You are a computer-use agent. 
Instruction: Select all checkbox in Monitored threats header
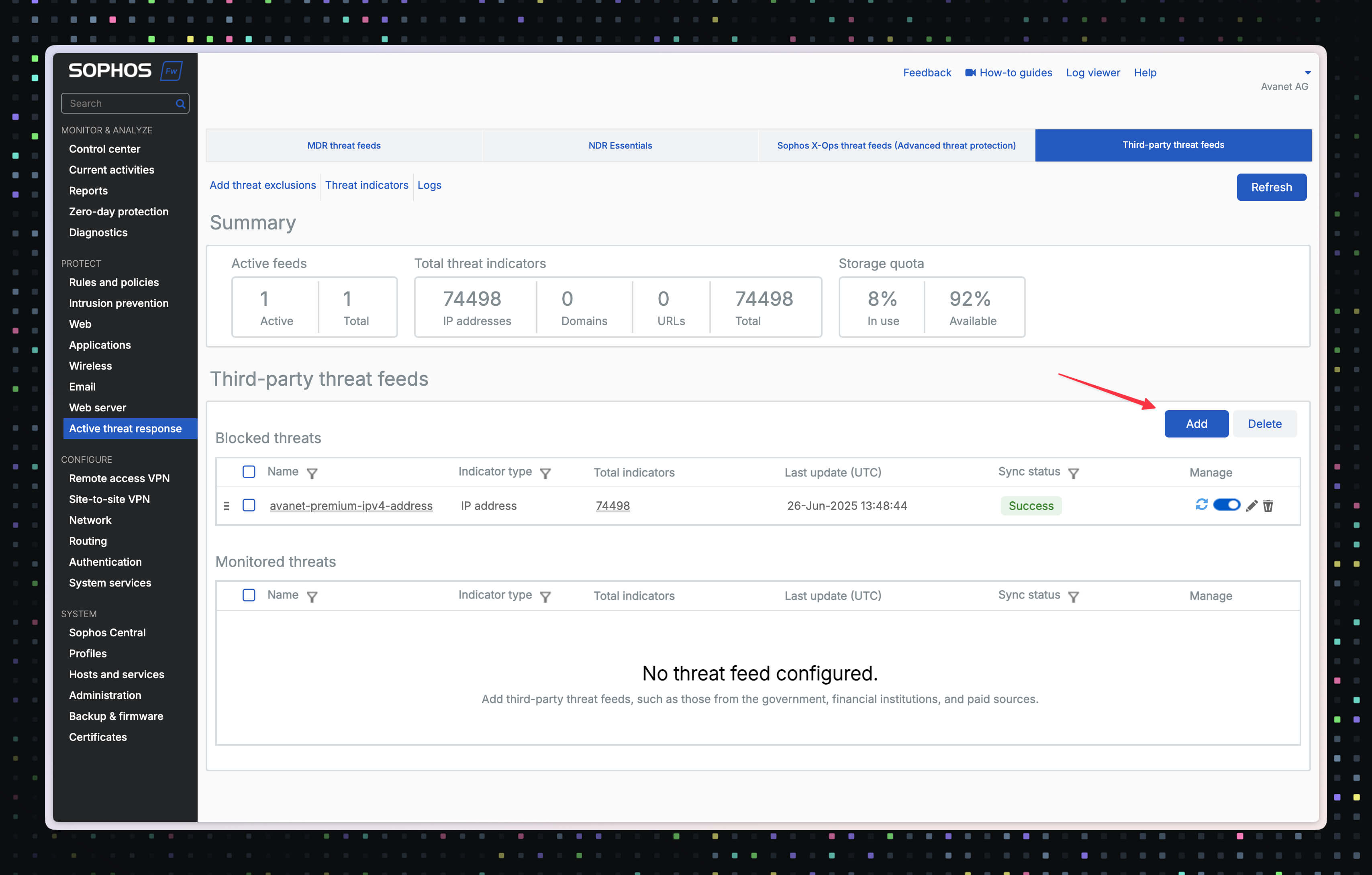tap(249, 595)
